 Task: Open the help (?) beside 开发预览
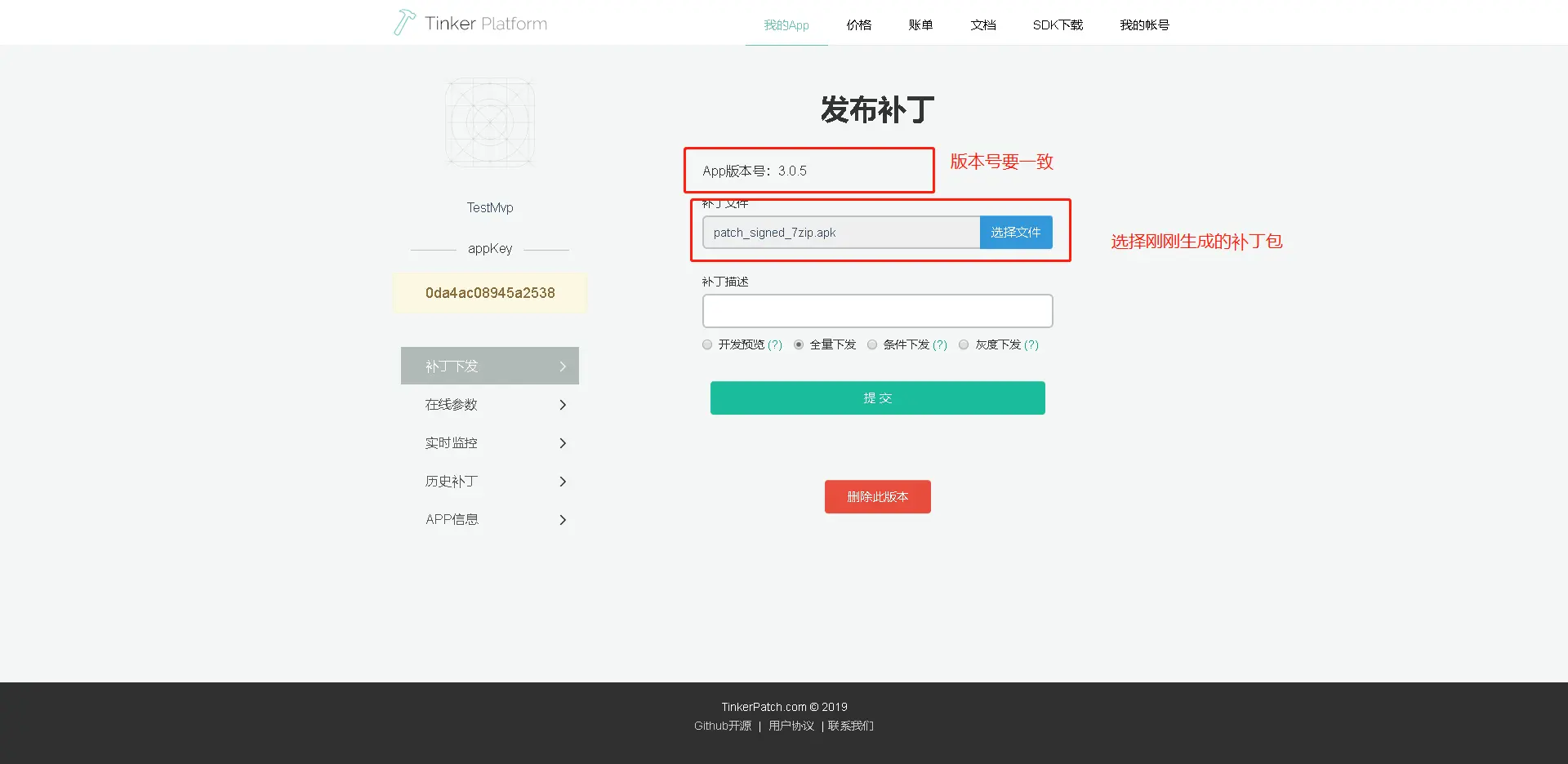775,344
